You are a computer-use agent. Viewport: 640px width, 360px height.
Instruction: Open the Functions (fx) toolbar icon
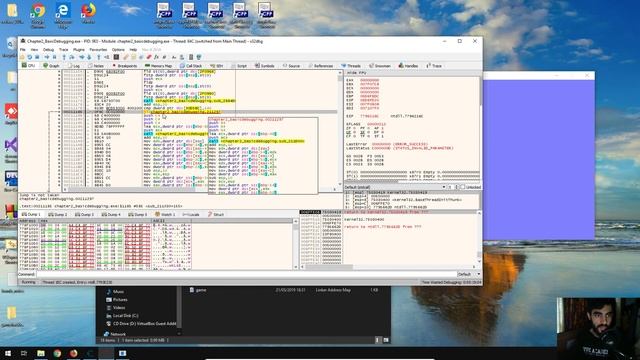pyautogui.click(x=156, y=57)
